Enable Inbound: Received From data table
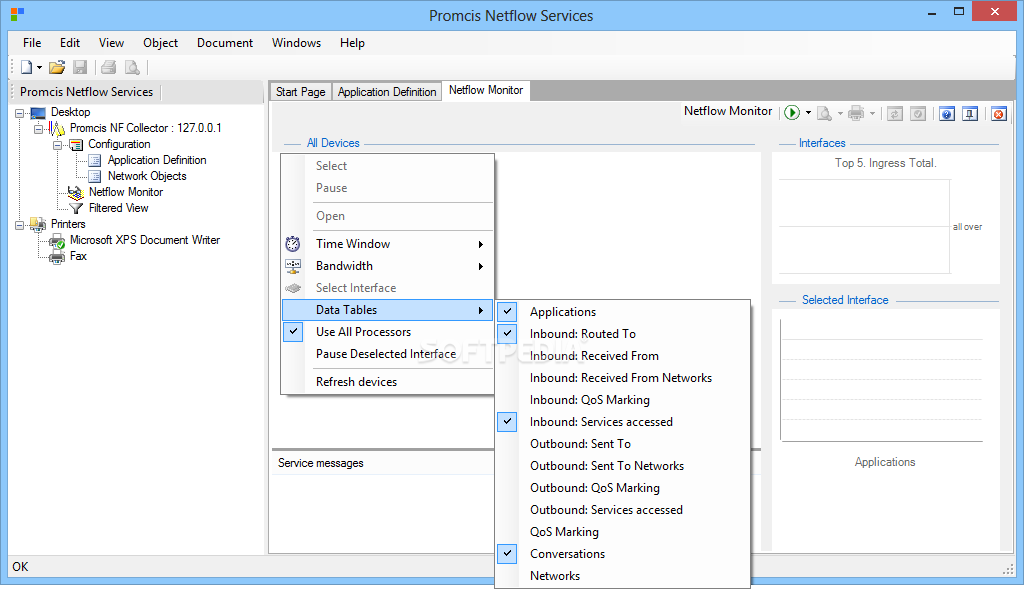 tap(622, 356)
